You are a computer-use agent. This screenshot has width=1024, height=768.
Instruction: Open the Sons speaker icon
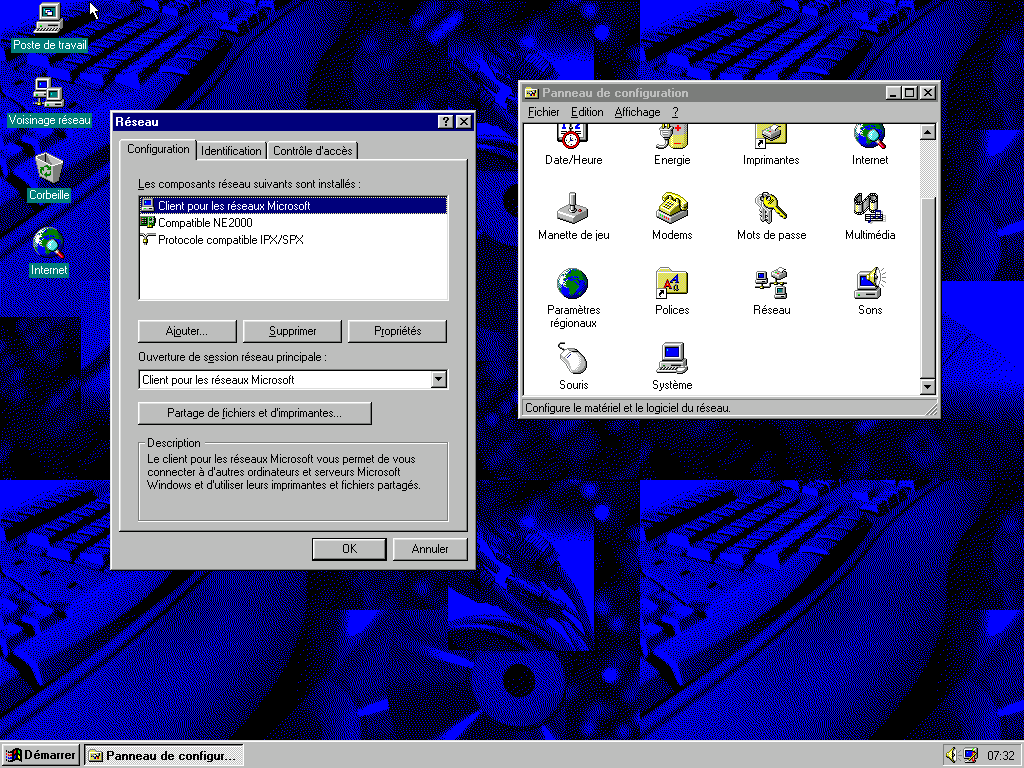[x=870, y=283]
